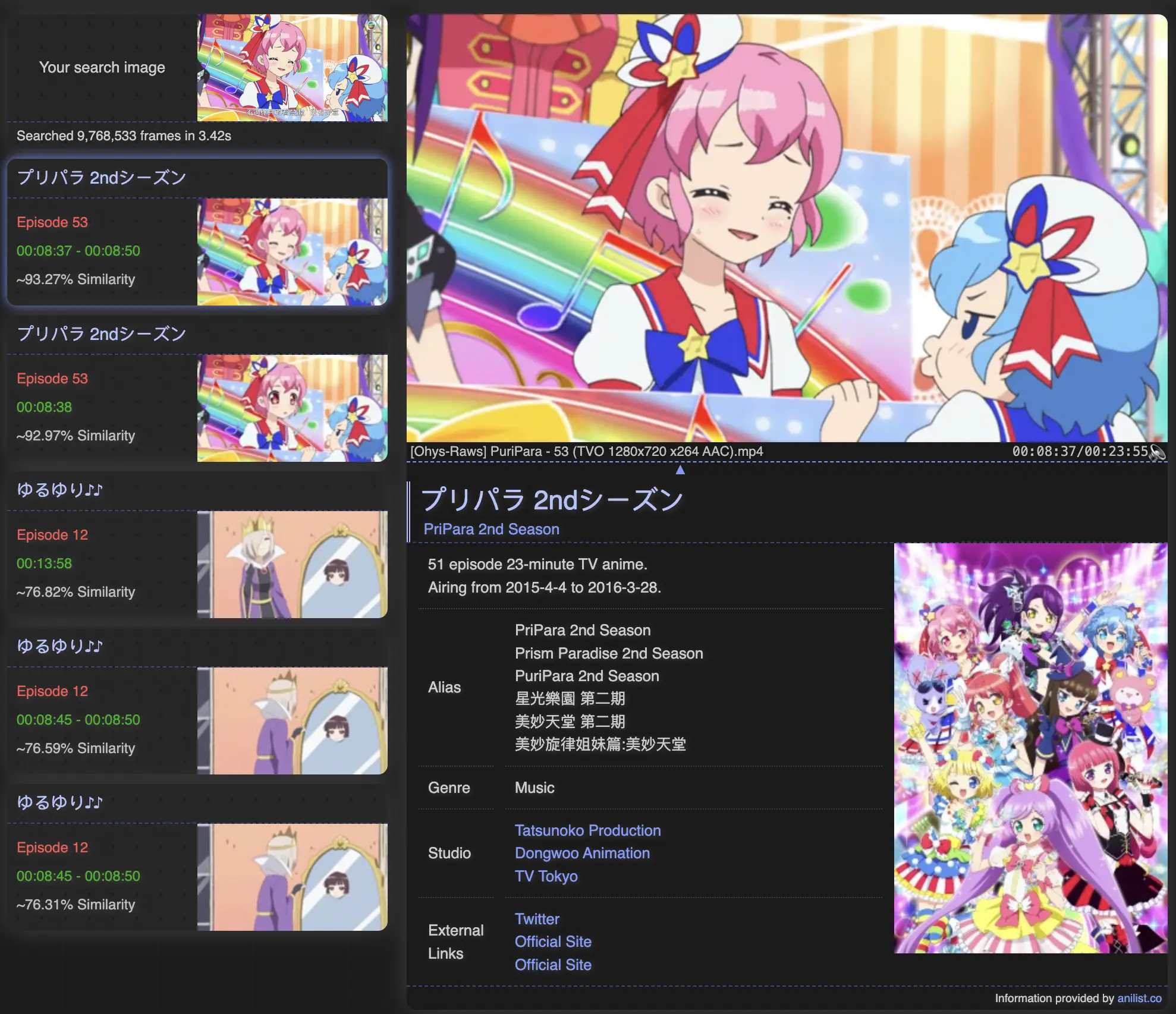Click the '美妙天堂 第二期' alias
Image resolution: width=1176 pixels, height=1014 pixels.
tap(570, 722)
